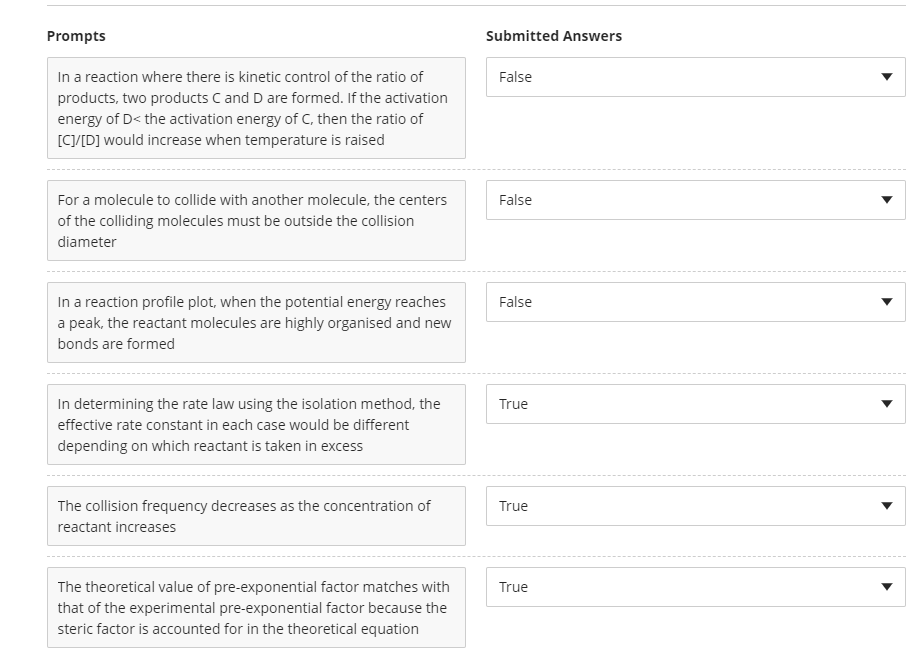Select the isolation method prompt box

(255, 424)
